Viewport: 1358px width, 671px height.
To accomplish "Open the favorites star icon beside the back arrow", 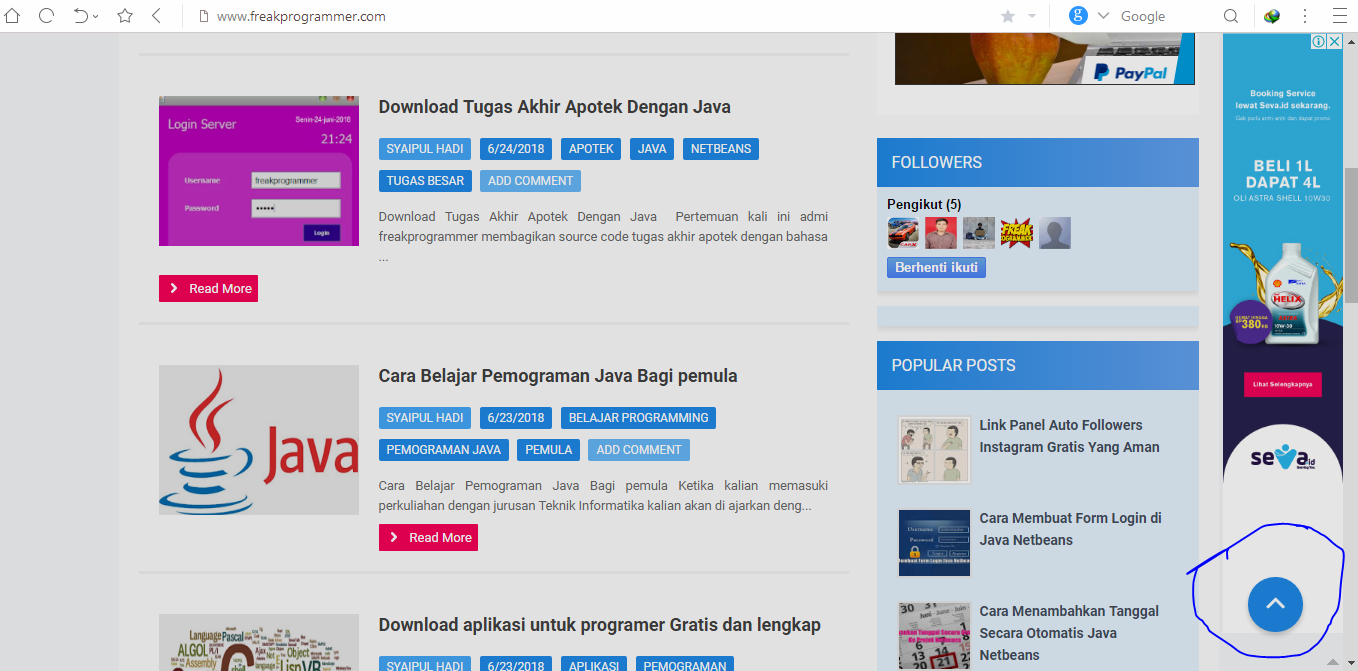I will coord(125,16).
